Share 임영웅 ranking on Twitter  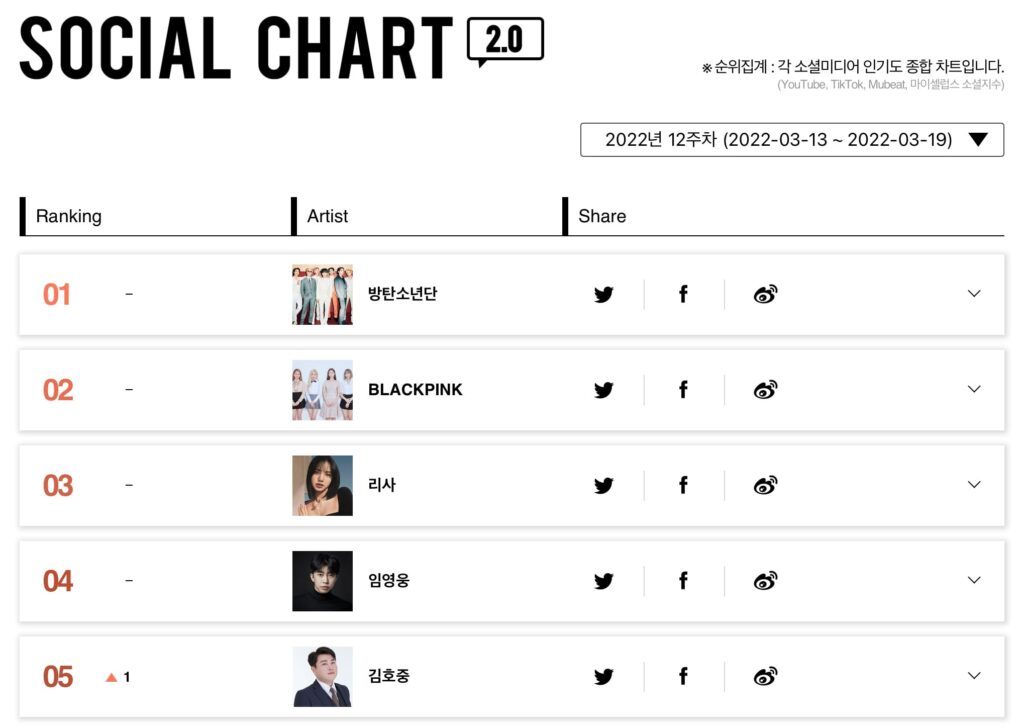click(x=603, y=581)
